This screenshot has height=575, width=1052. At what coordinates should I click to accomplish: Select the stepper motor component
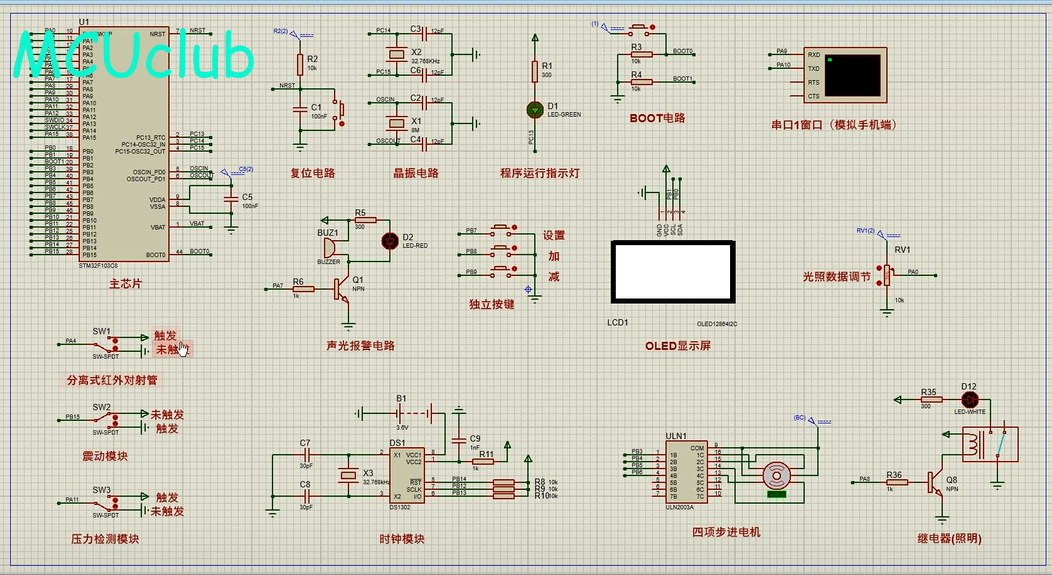[x=777, y=476]
